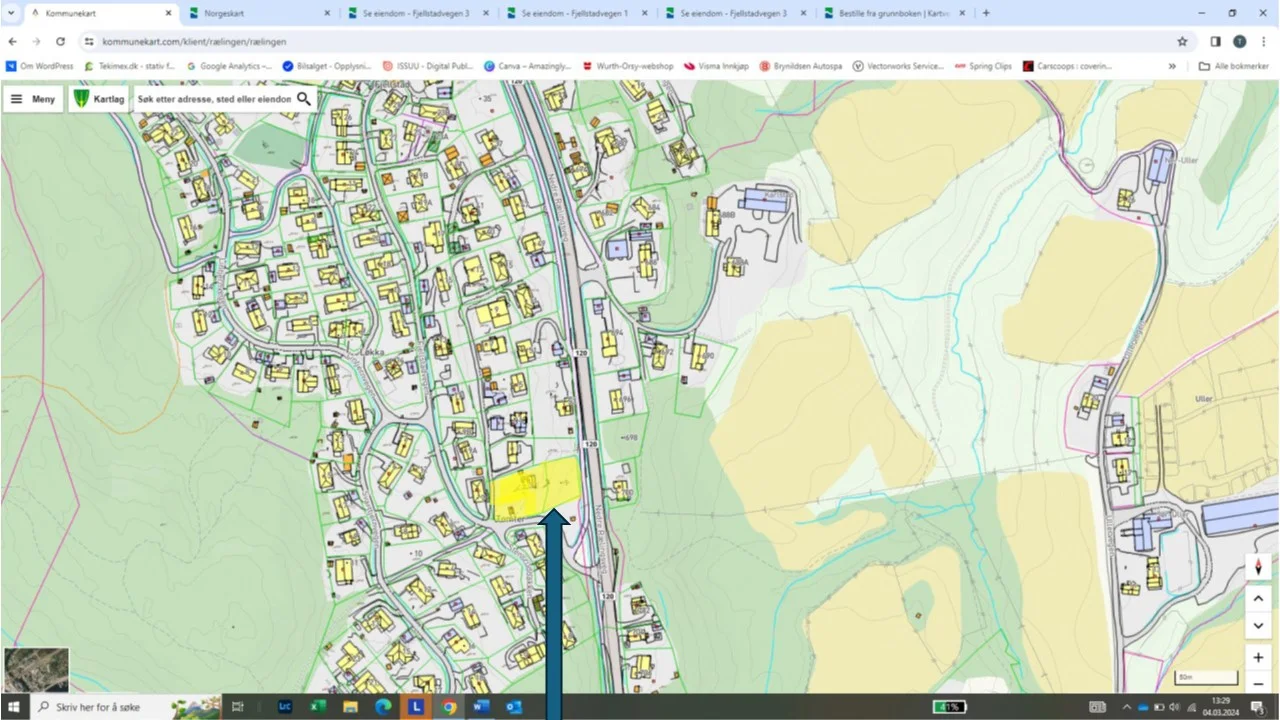The image size is (1280, 720).
Task: Click the address search magnifier icon
Action: tap(304, 99)
